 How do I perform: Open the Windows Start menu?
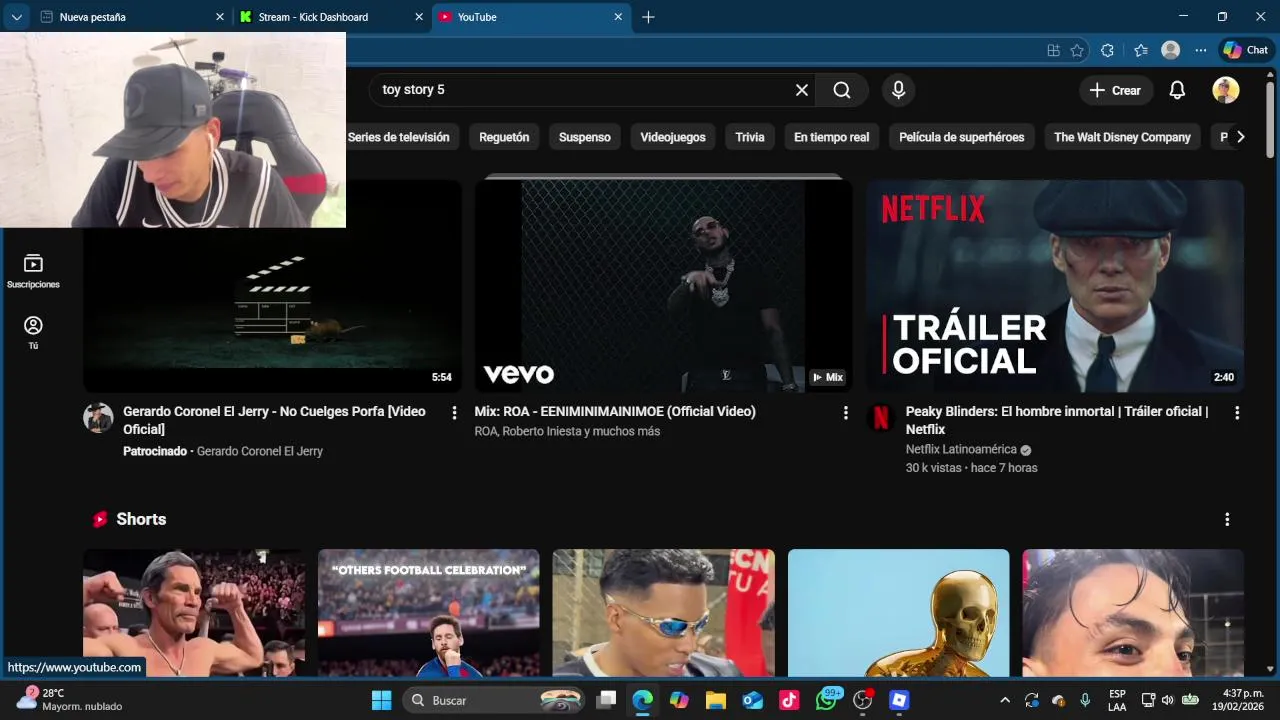click(x=382, y=700)
